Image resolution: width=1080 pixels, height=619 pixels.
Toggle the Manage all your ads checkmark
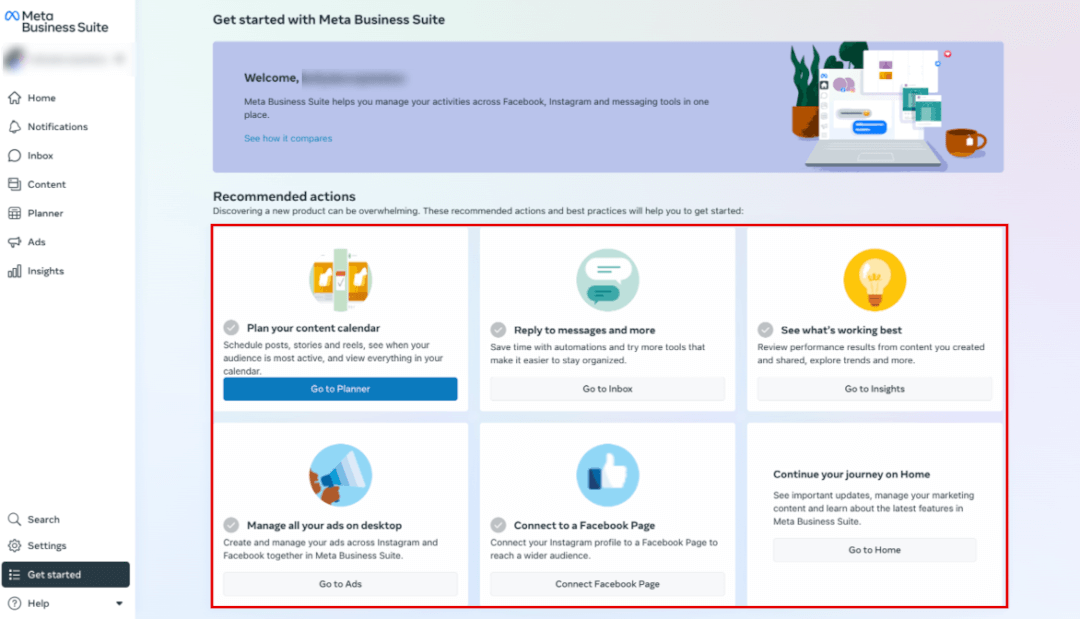tap(231, 525)
